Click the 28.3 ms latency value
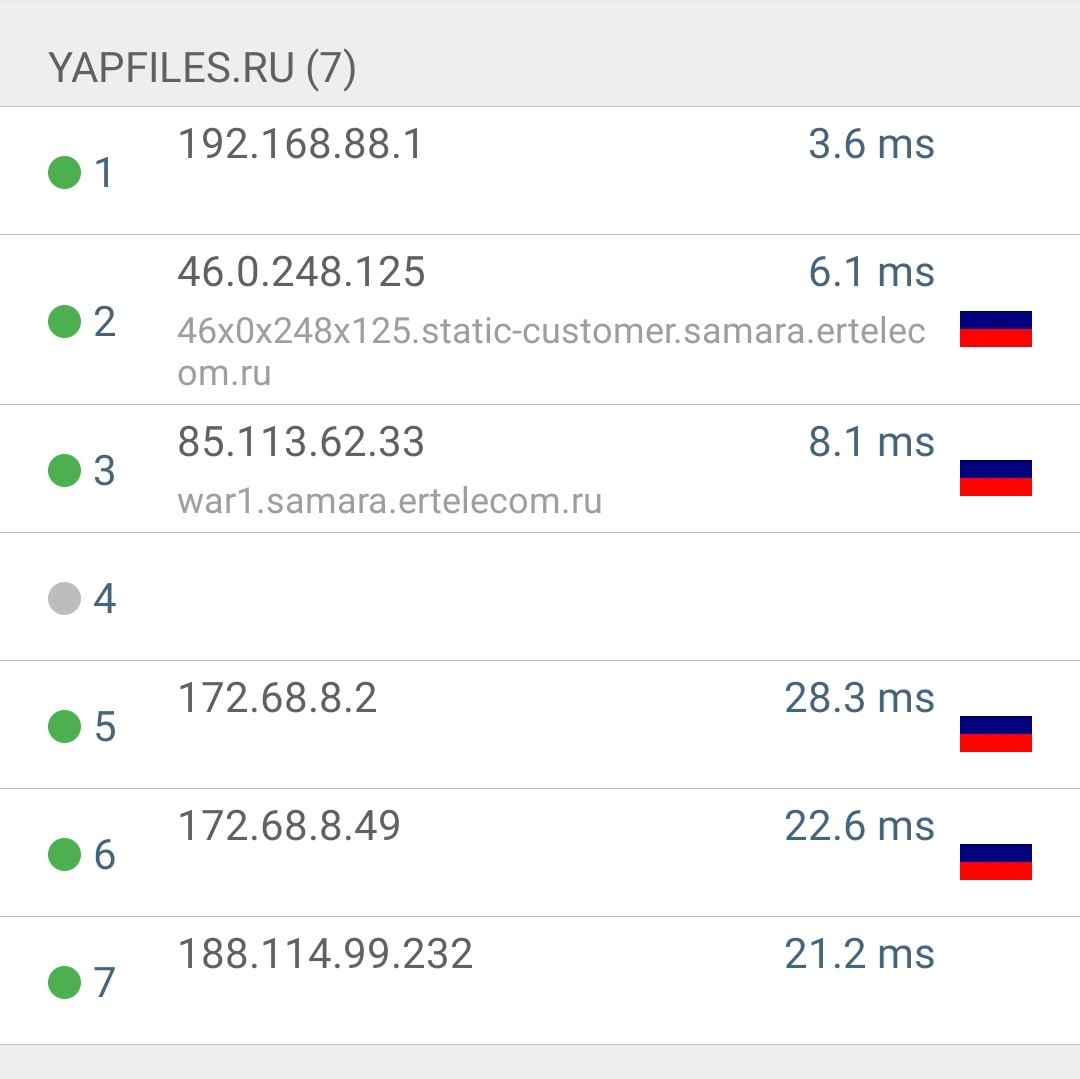Image resolution: width=1080 pixels, height=1079 pixels. 859,698
